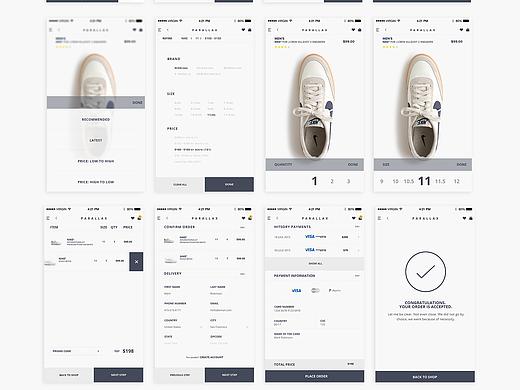This screenshot has width=520, height=390.
Task: Tap heart icon on the refine filter screen
Action: click(x=243, y=30)
